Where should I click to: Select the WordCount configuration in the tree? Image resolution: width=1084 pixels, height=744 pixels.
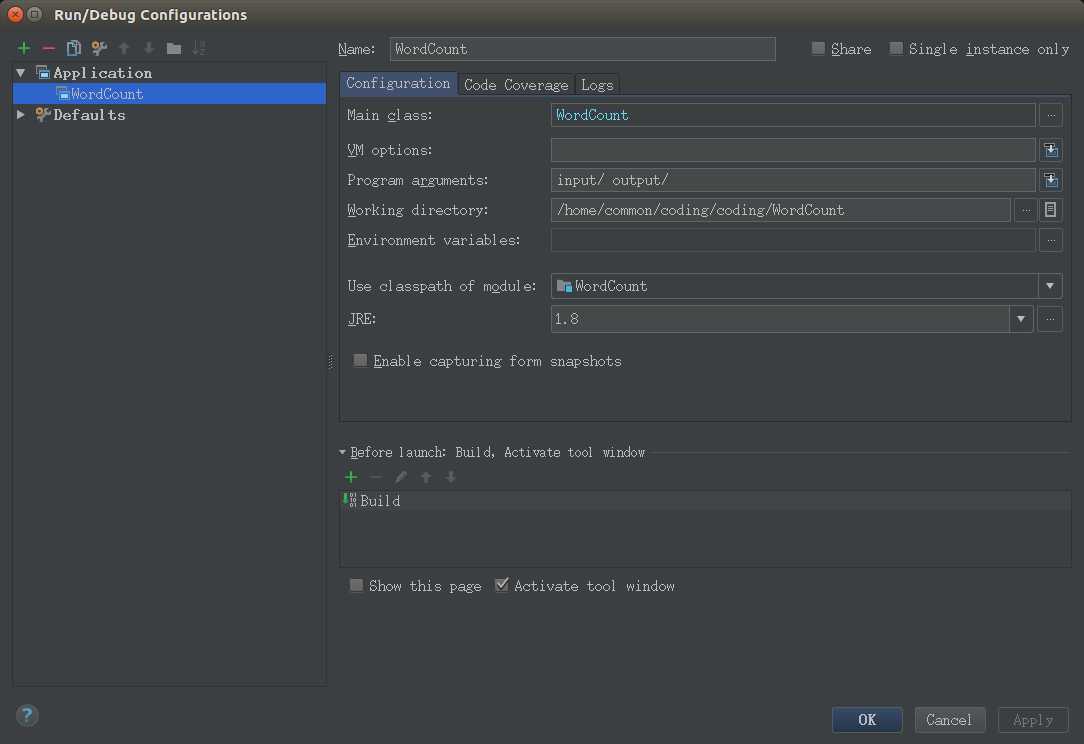169,94
